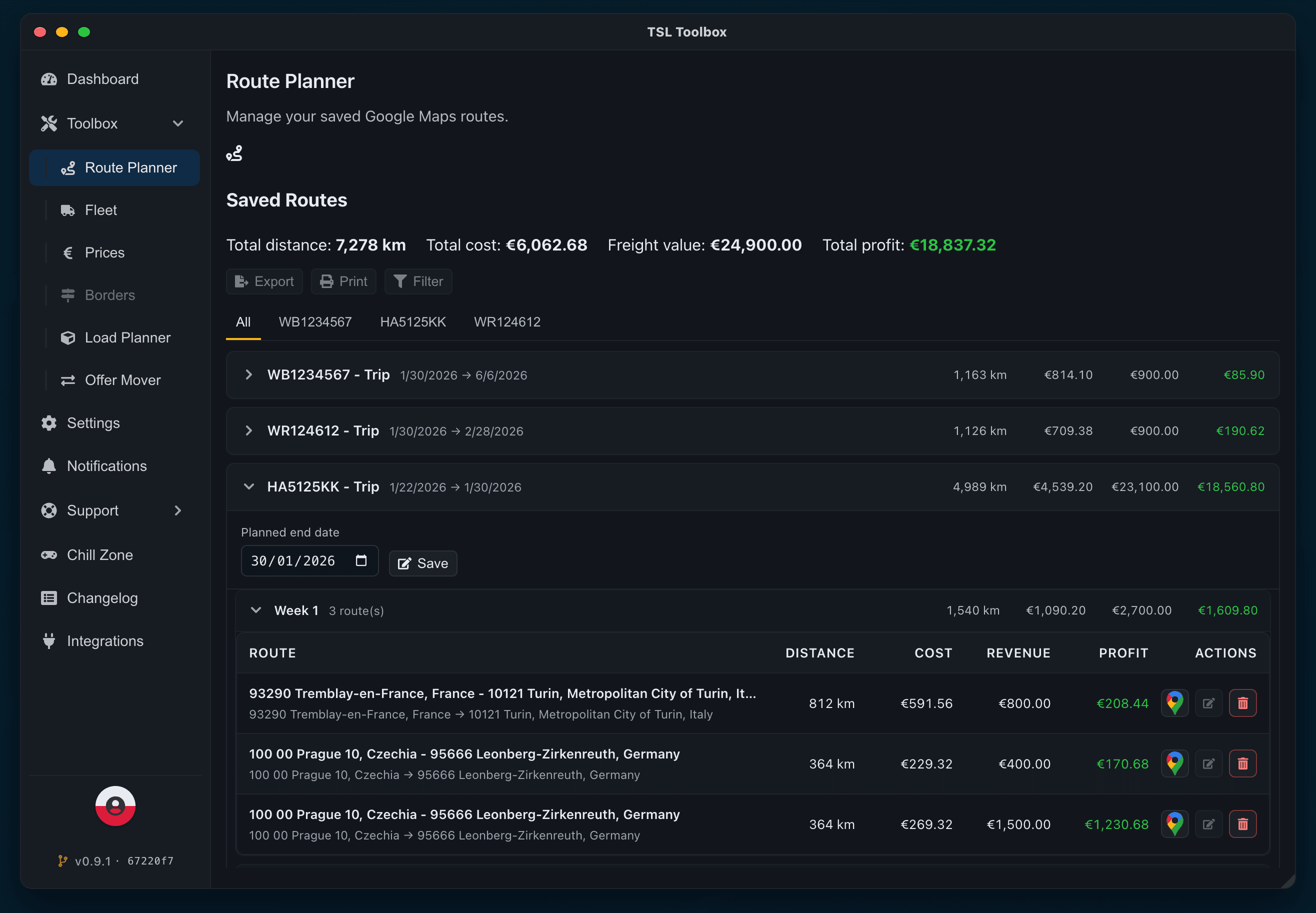
Task: Switch to the All tab
Action: coord(243,322)
